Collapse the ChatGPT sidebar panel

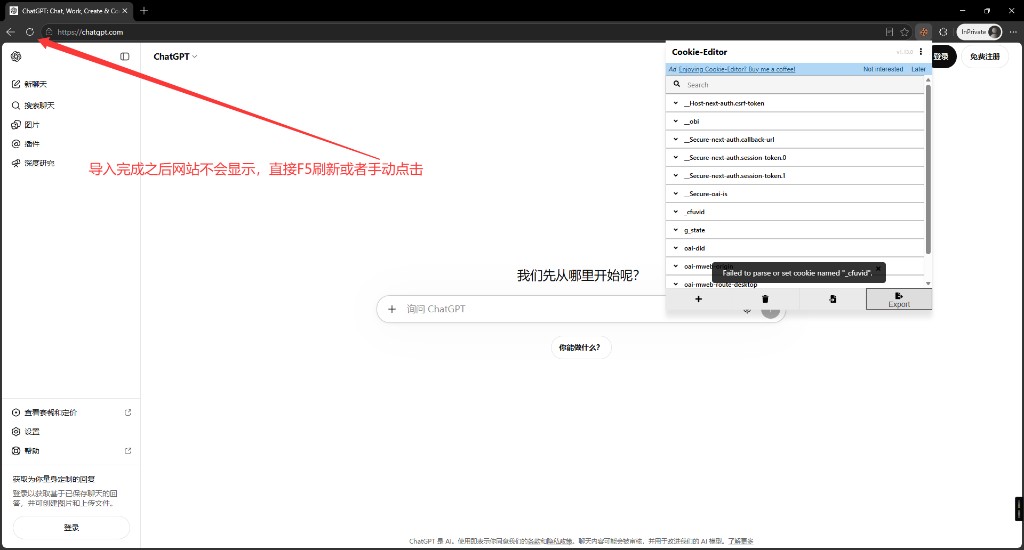[125, 56]
